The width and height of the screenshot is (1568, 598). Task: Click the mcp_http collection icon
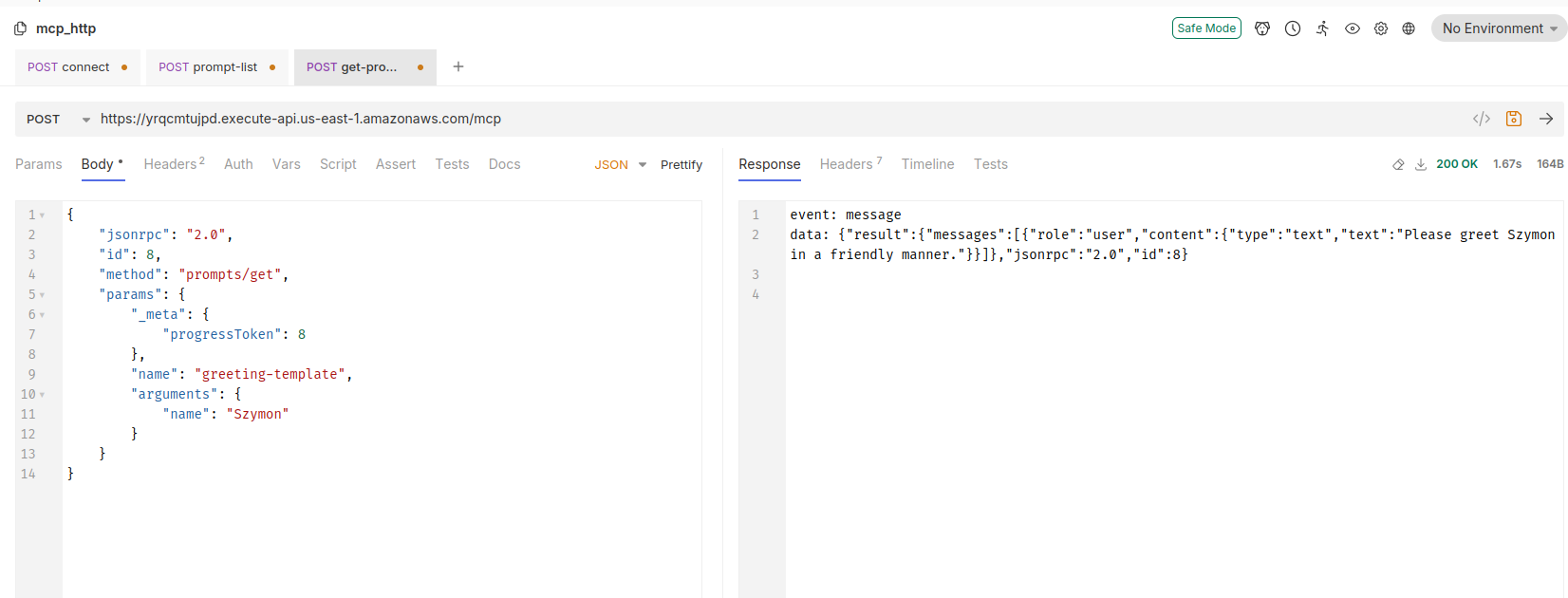(x=20, y=28)
